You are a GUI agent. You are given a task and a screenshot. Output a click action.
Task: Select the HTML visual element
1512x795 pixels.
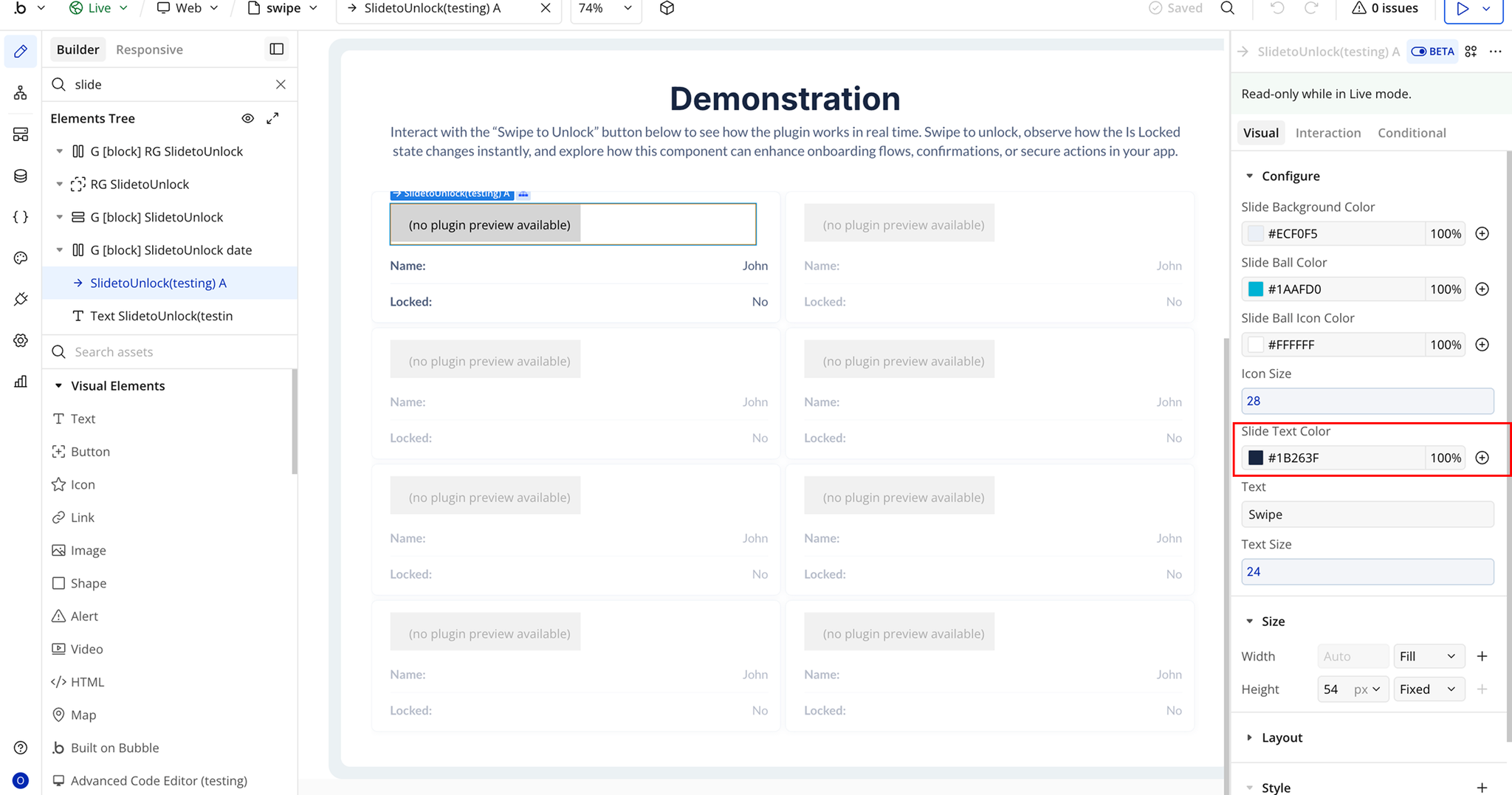click(87, 682)
